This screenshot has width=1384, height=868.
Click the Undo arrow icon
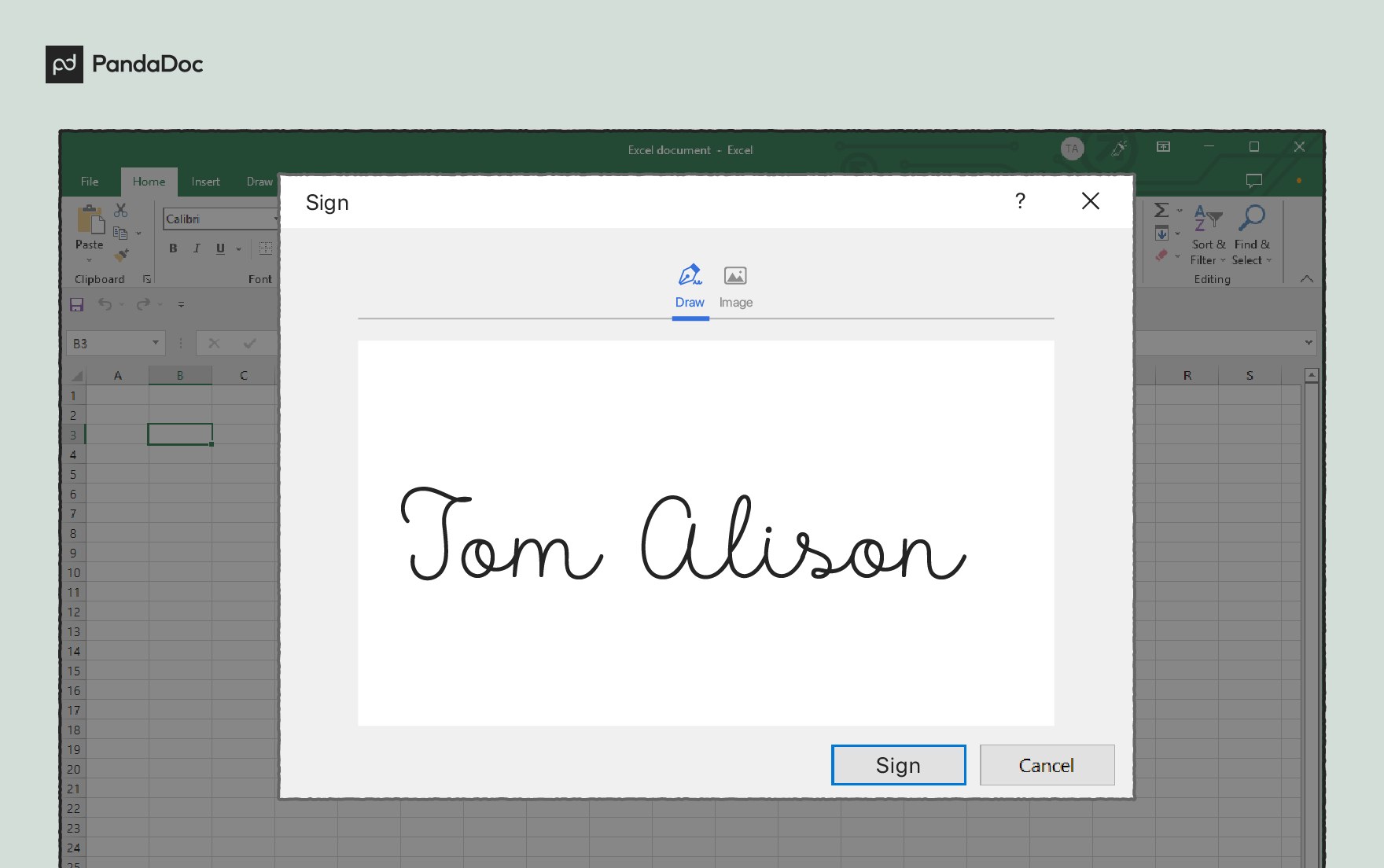[107, 305]
